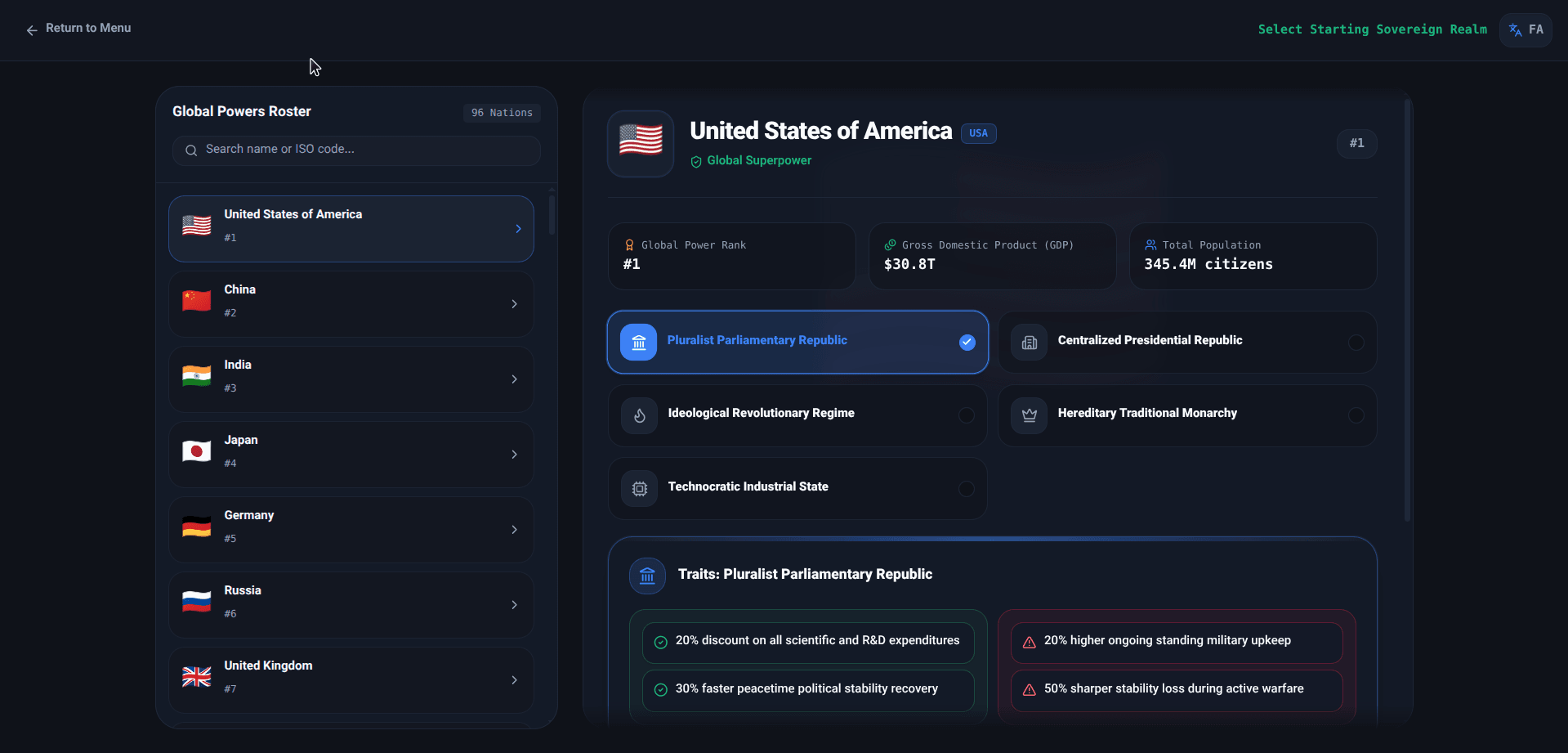Click the medal icon beside Global Power Rank

pyautogui.click(x=629, y=245)
